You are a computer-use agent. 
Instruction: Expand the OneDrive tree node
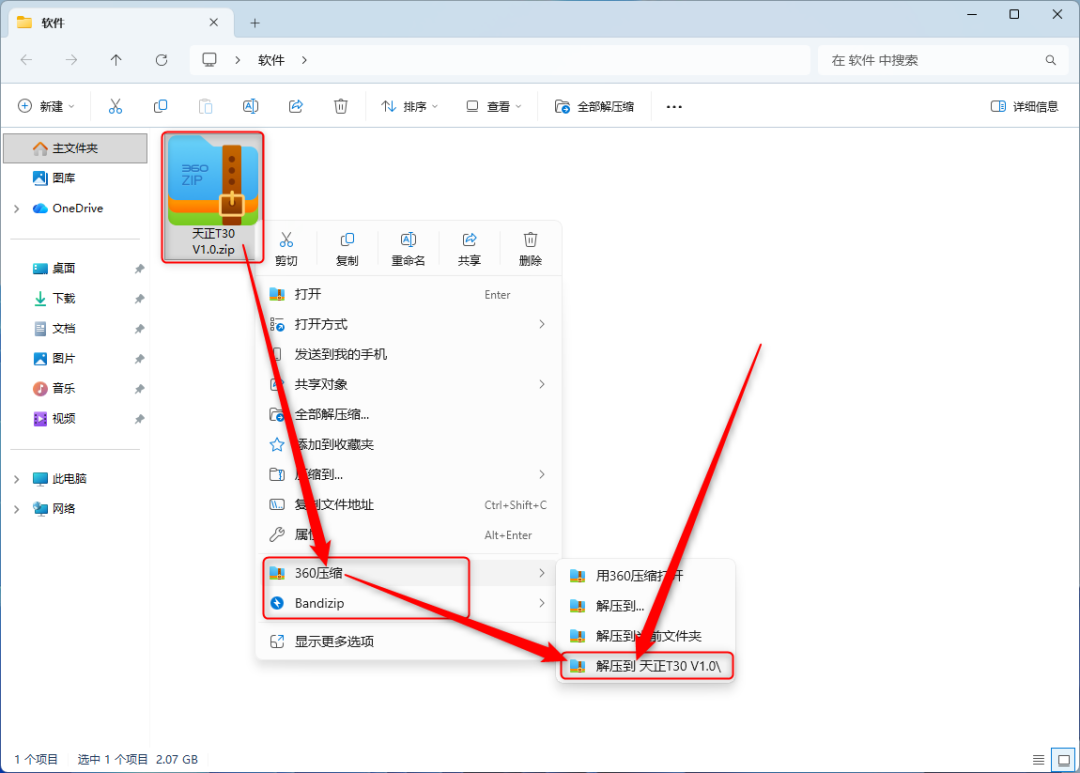(17, 208)
